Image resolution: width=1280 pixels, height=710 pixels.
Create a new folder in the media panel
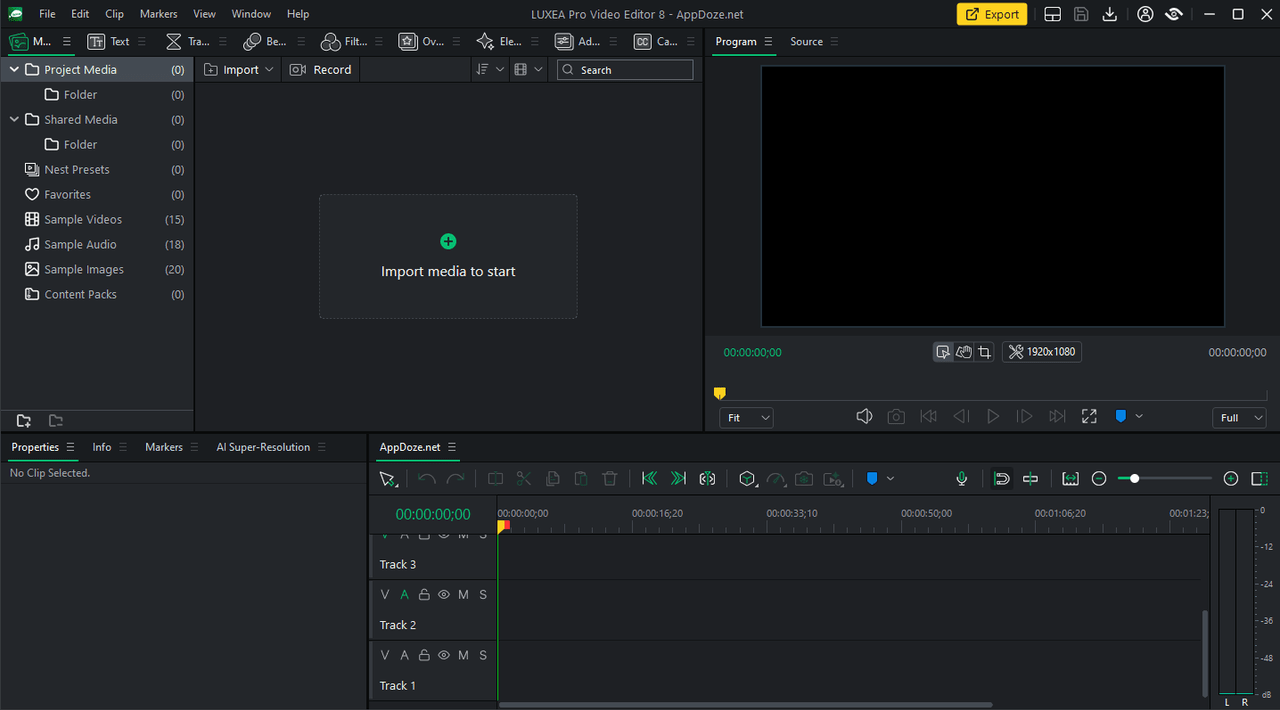(x=24, y=421)
